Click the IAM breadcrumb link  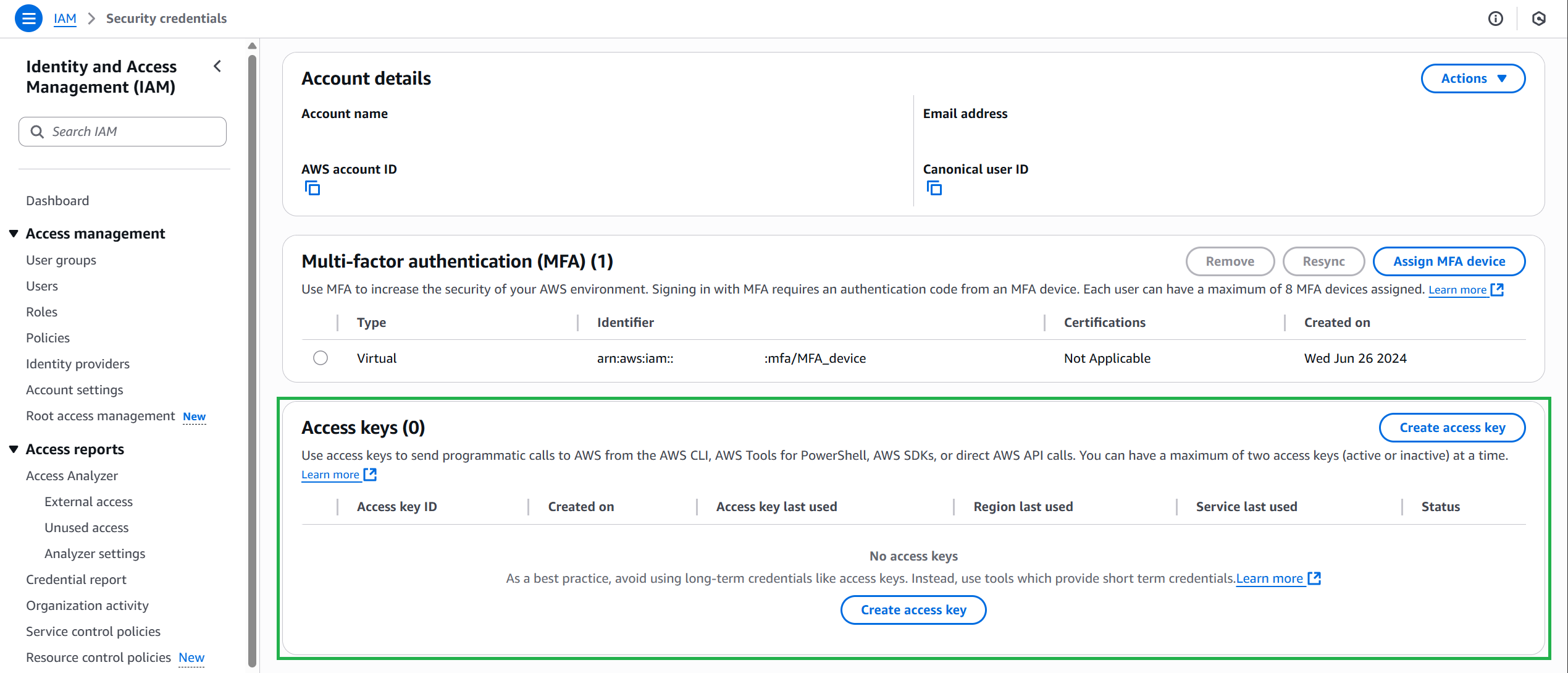coord(65,19)
